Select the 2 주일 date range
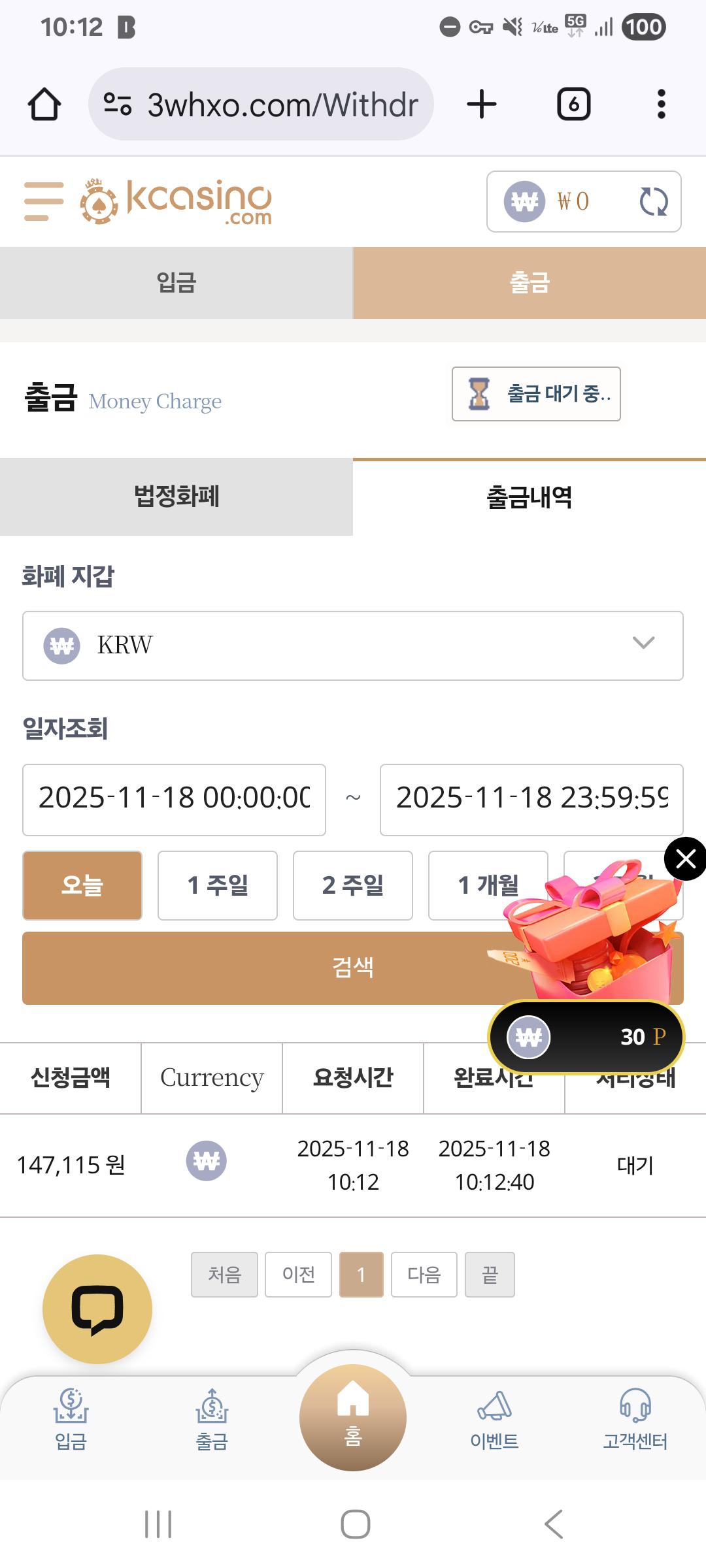This screenshot has width=706, height=1568. (x=353, y=885)
